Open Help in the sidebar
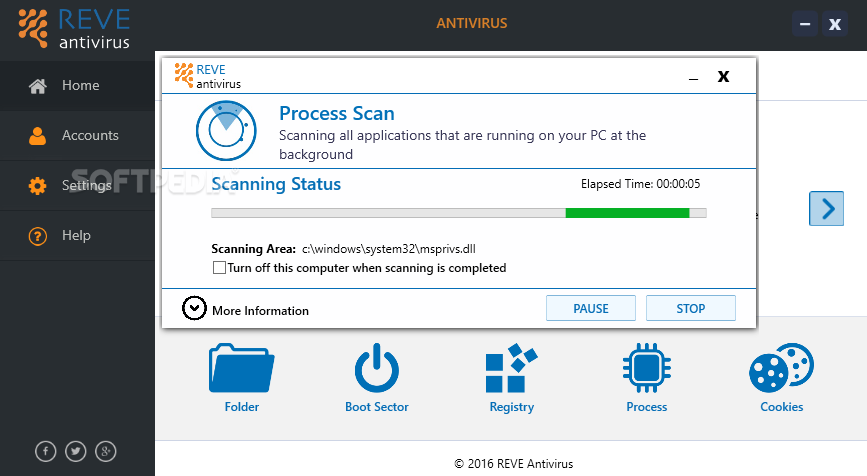This screenshot has width=867, height=476. click(77, 236)
